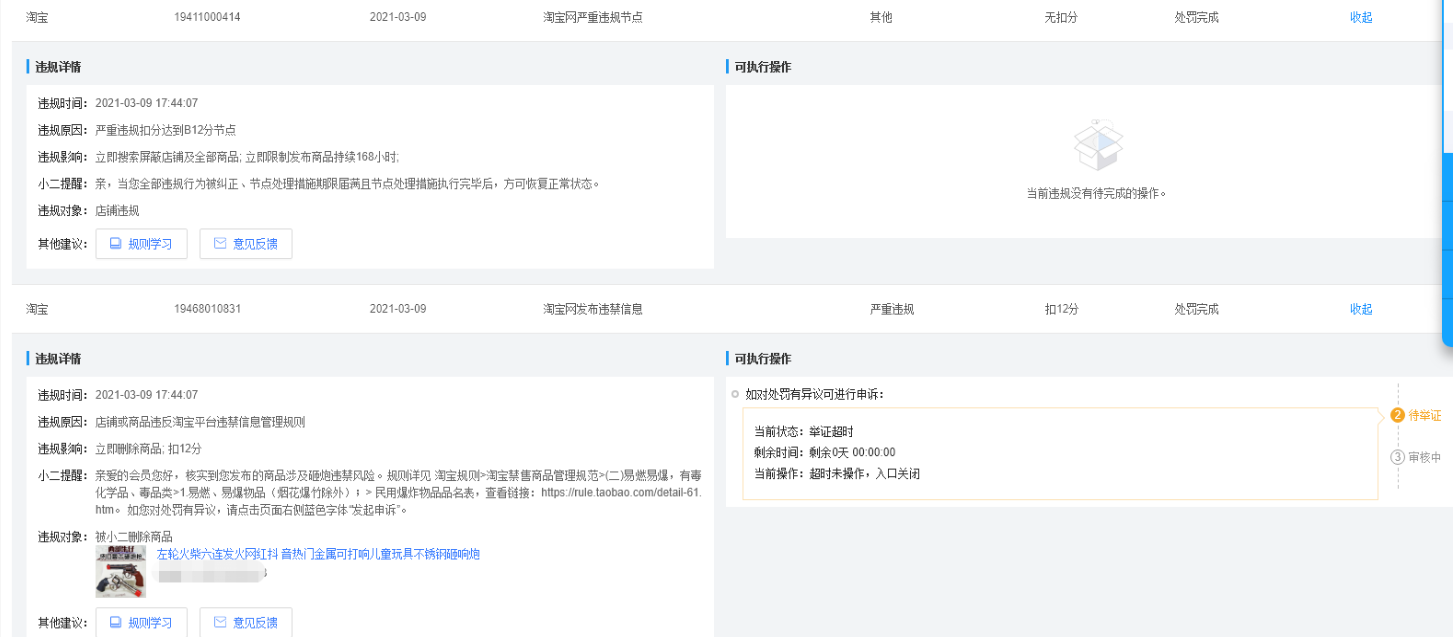The height and width of the screenshot is (639, 1454).
Task: Click the revolver toy product thumbnail
Action: pos(121,572)
